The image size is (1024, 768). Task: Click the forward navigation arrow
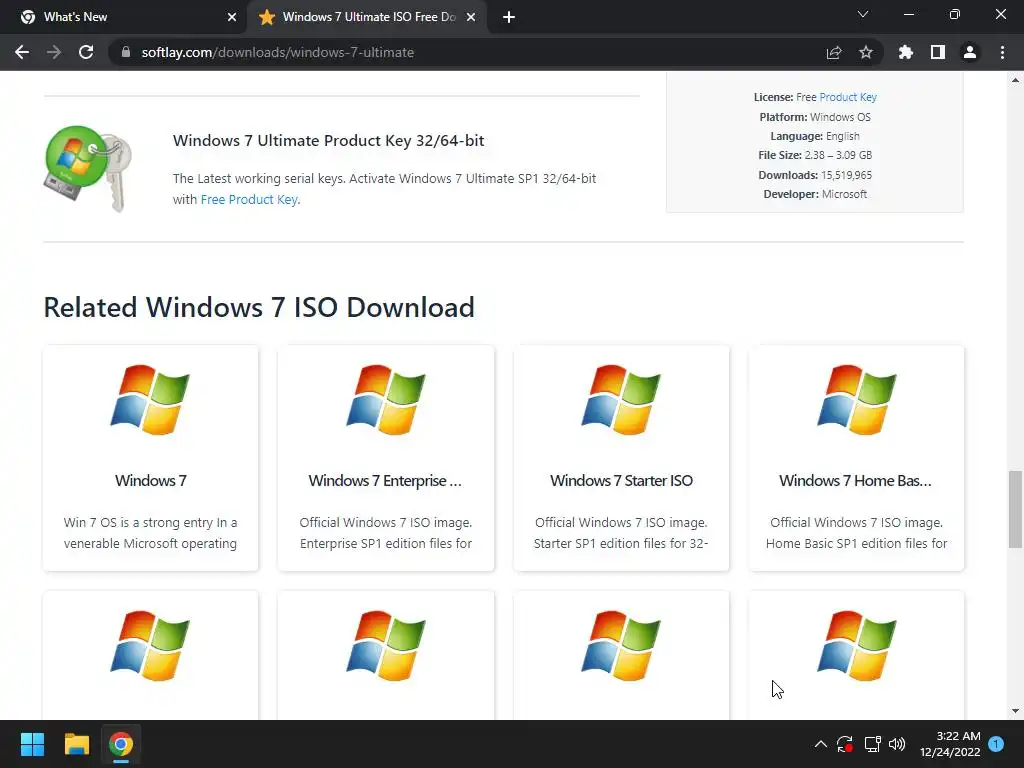coord(54,52)
